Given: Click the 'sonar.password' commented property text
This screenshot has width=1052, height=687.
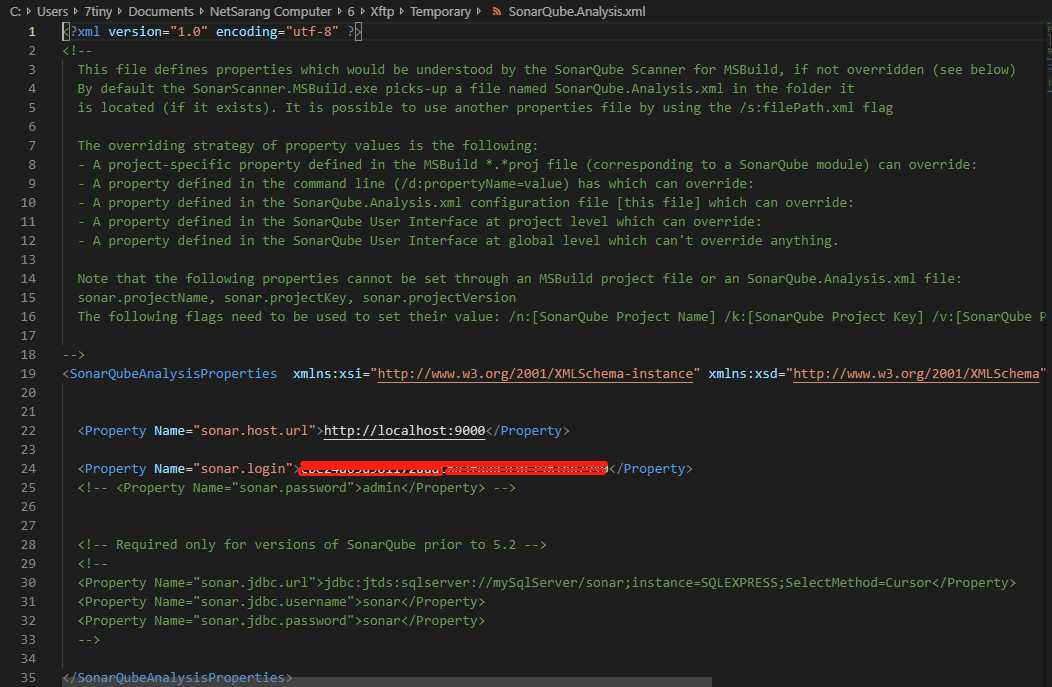Looking at the screenshot, I should (x=293, y=488).
